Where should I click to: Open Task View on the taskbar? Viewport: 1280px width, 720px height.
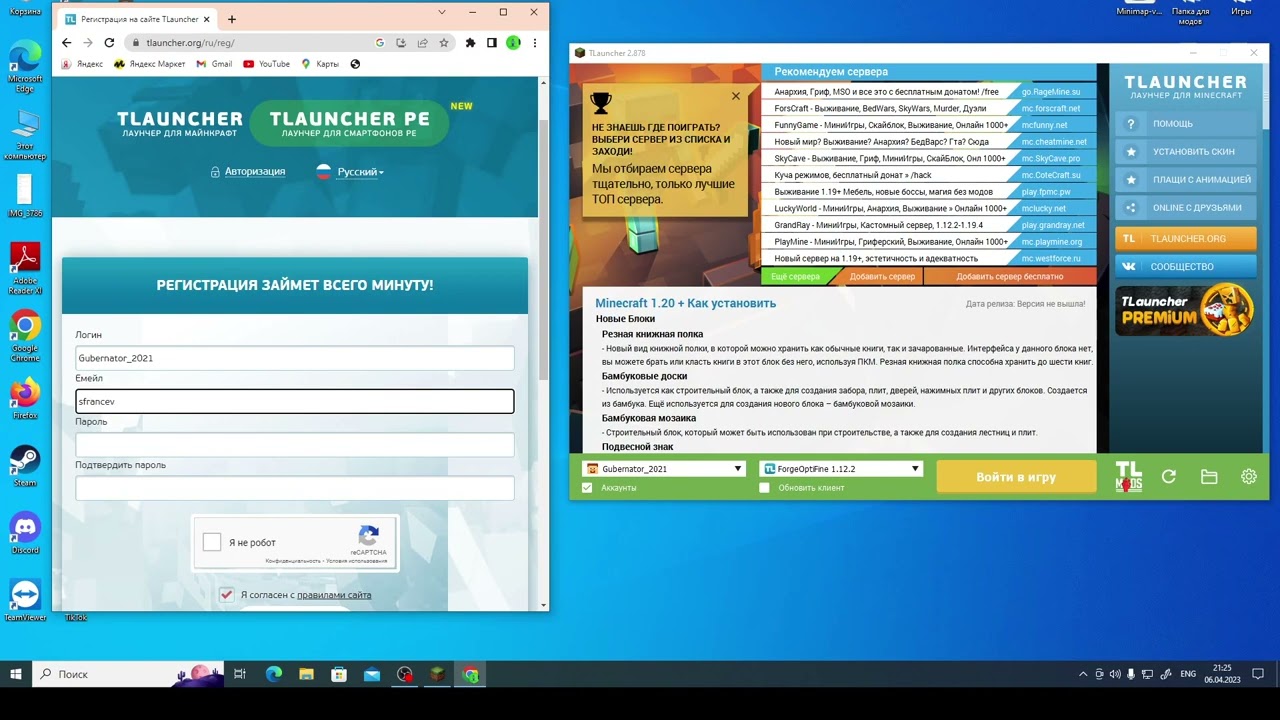click(x=240, y=674)
